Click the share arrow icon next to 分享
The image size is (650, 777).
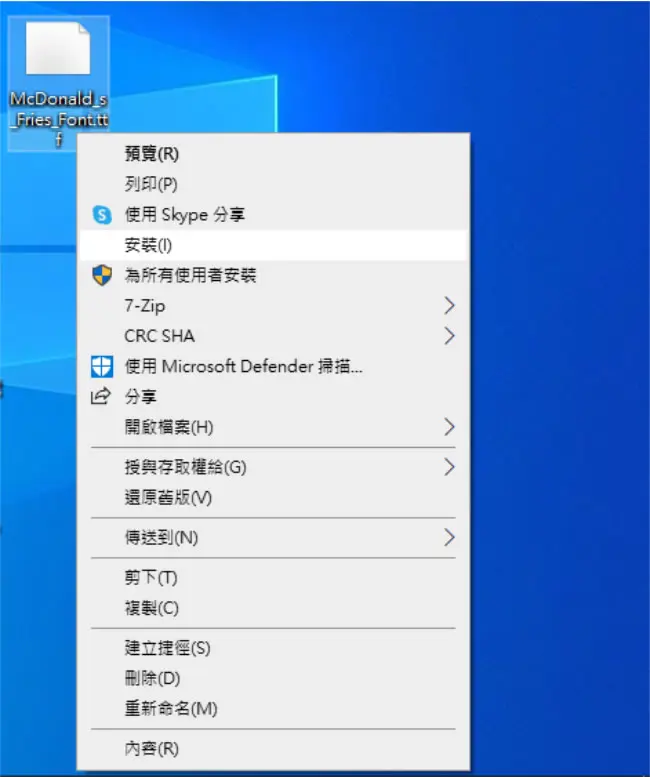101,396
